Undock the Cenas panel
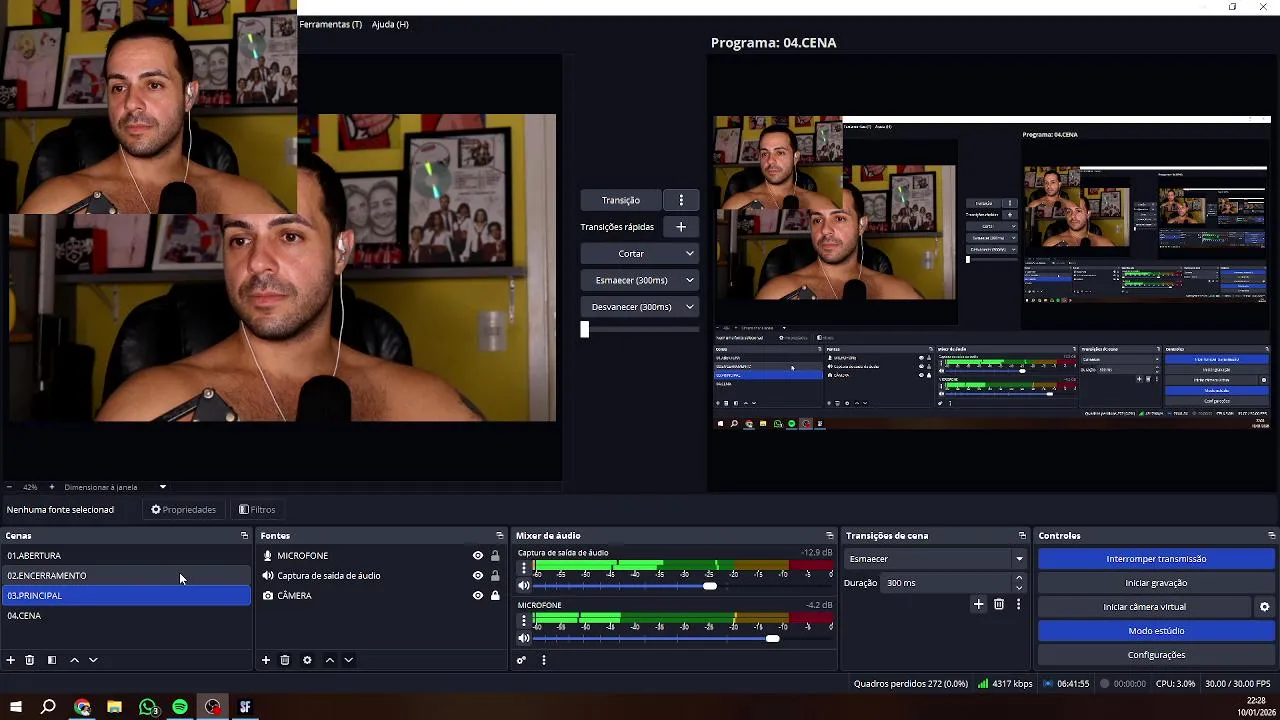Screen dimensions: 1280x720 (244, 536)
